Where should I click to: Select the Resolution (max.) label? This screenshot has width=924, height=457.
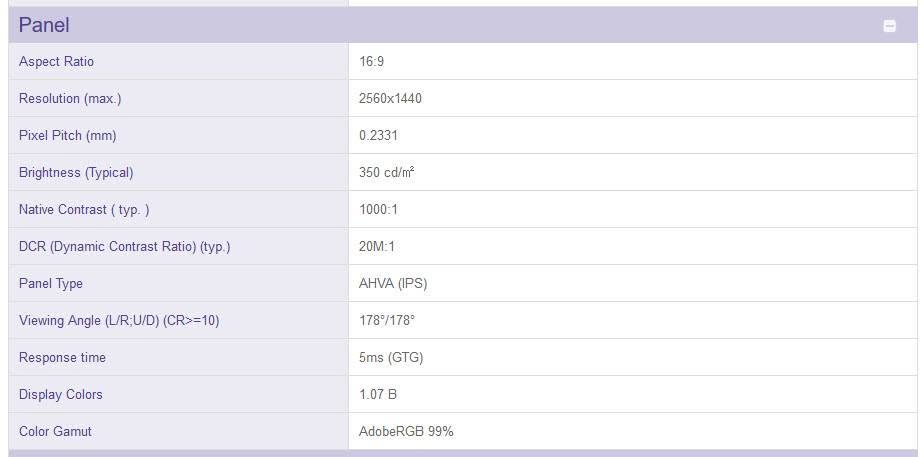point(70,98)
